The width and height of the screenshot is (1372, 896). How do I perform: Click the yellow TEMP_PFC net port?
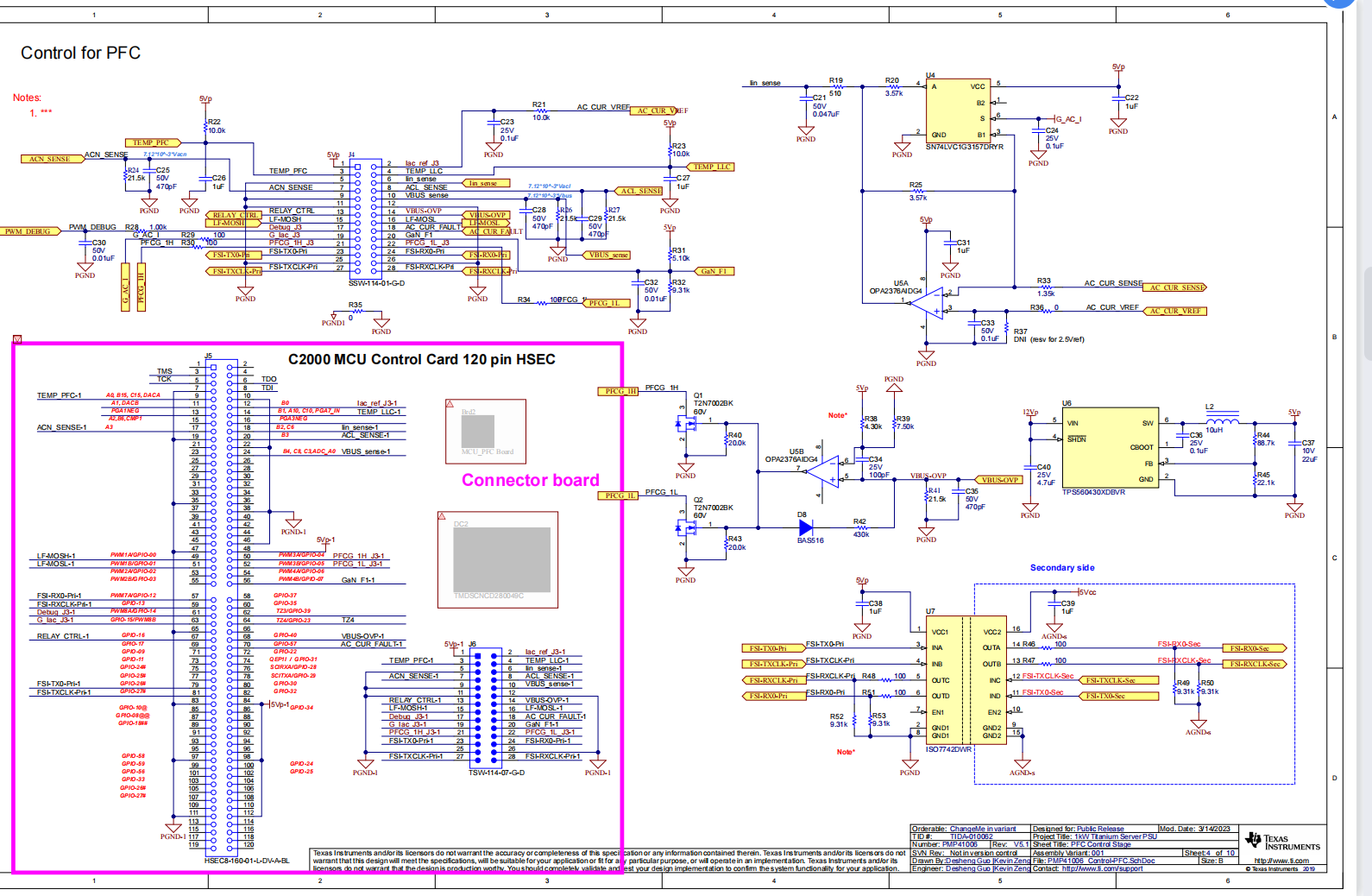coord(153,142)
